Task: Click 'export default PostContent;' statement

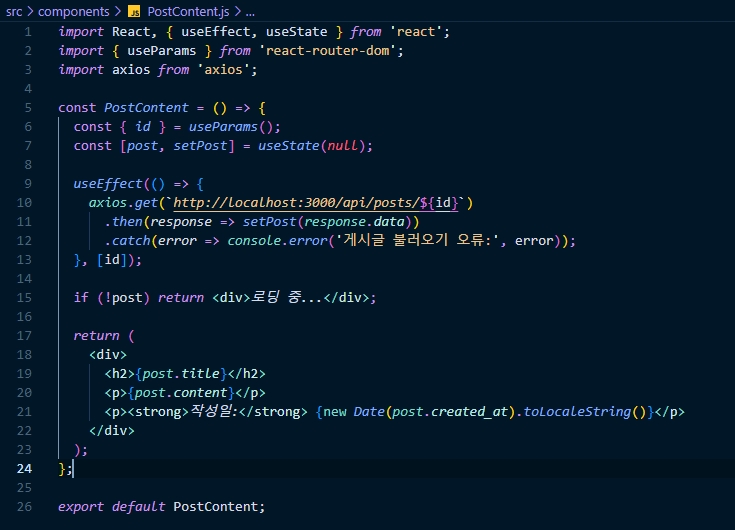Action: tap(161, 507)
